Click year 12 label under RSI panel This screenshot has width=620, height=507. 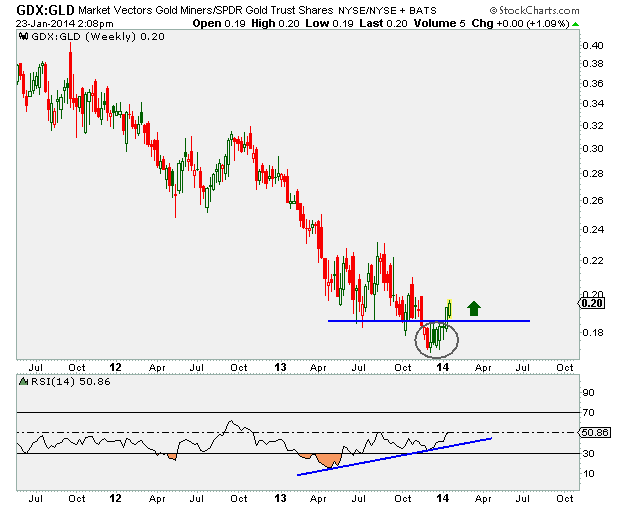click(x=115, y=498)
